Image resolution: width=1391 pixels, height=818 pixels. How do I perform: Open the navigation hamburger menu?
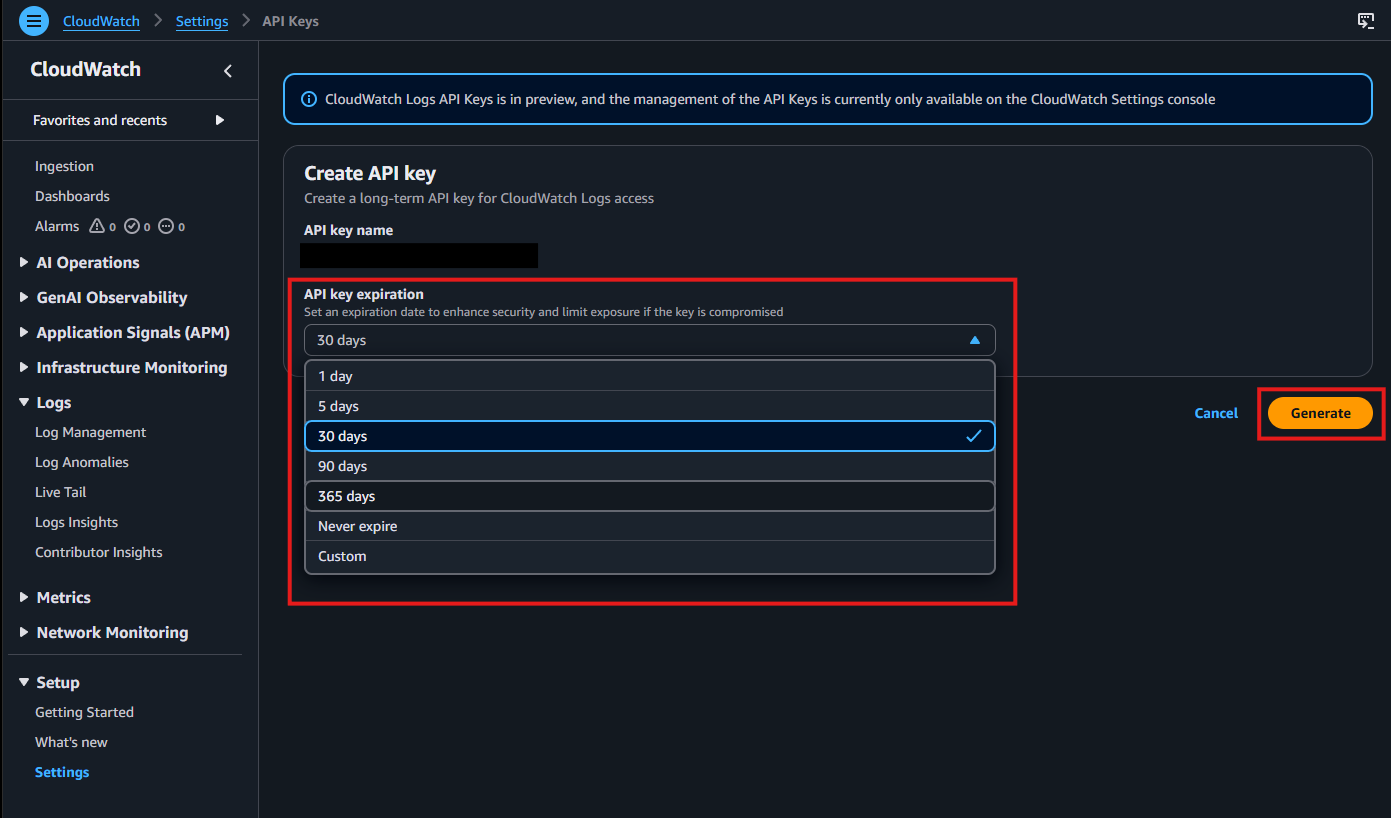tap(33, 20)
